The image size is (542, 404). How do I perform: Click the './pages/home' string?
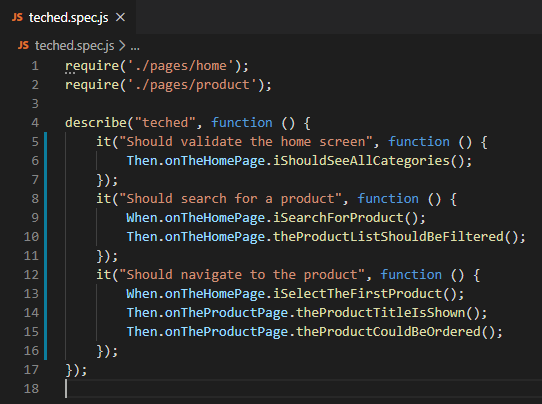point(180,66)
